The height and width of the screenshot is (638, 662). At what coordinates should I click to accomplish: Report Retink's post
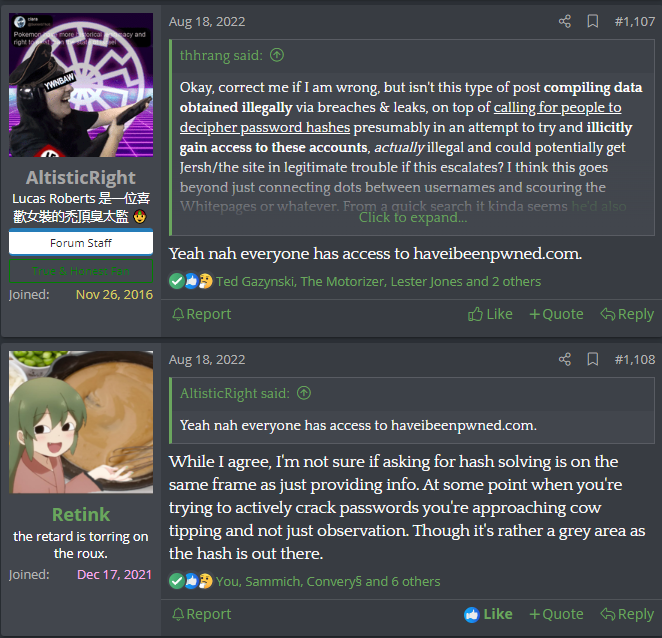(202, 614)
